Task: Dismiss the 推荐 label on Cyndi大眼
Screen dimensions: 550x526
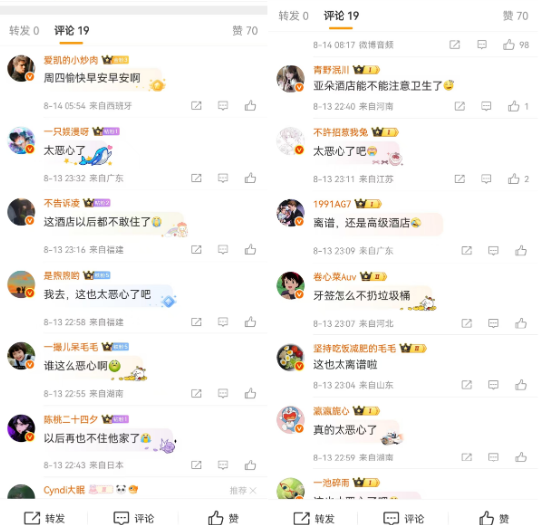Action: point(253,490)
